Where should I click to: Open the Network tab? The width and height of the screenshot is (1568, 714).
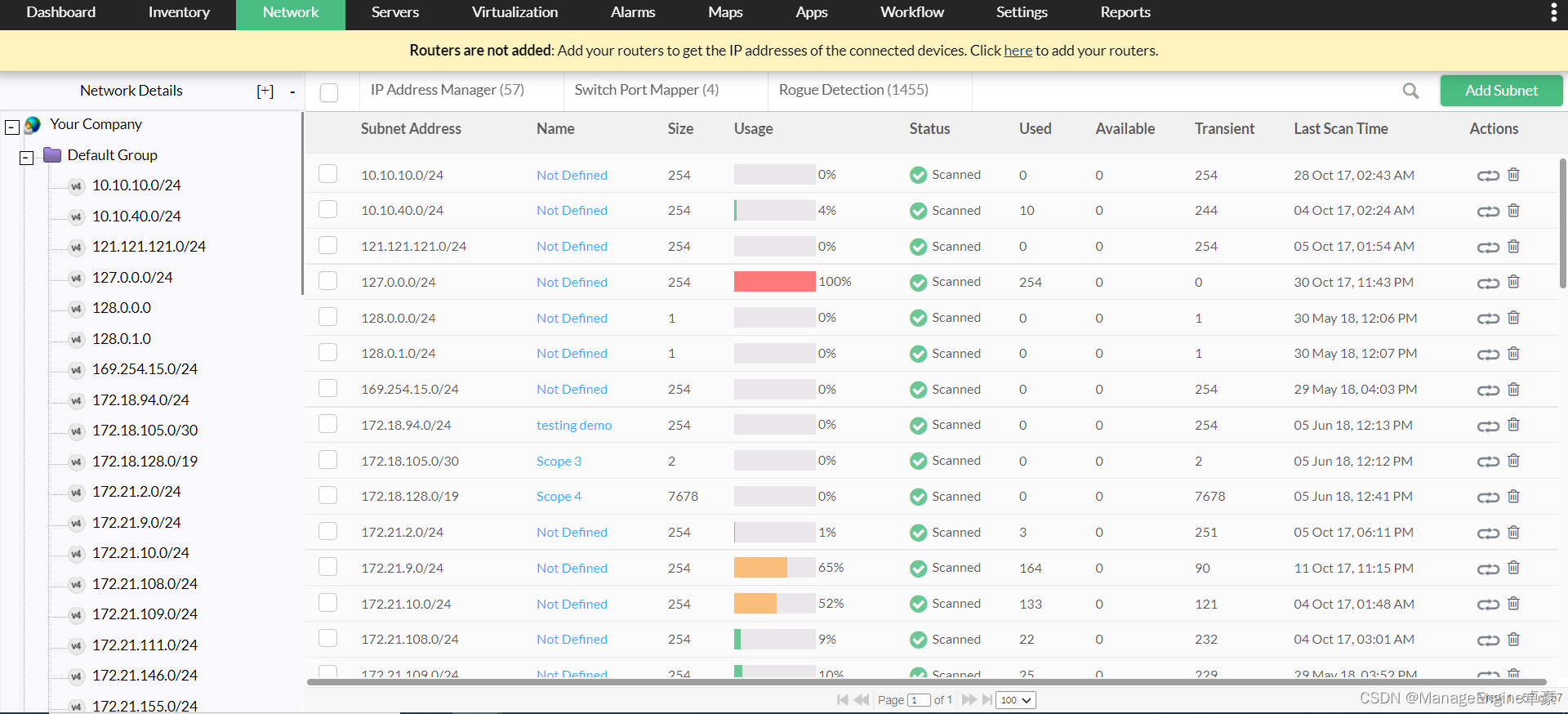(291, 13)
